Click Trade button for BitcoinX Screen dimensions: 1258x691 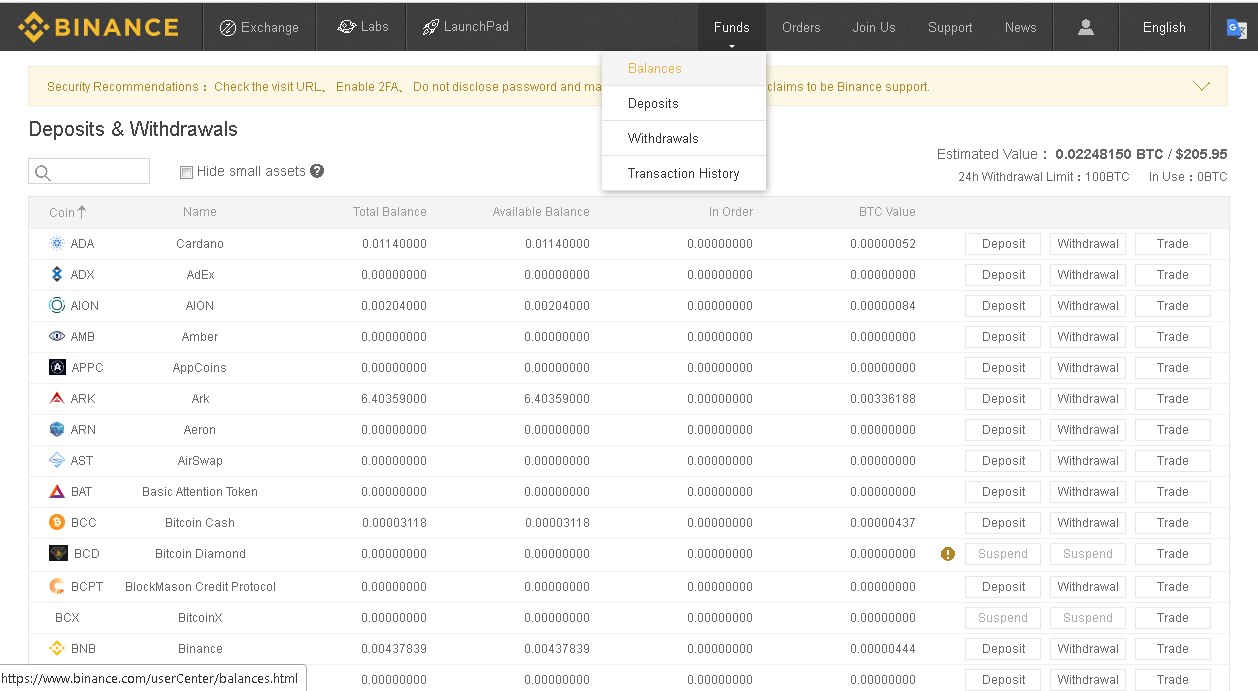[x=1173, y=618]
